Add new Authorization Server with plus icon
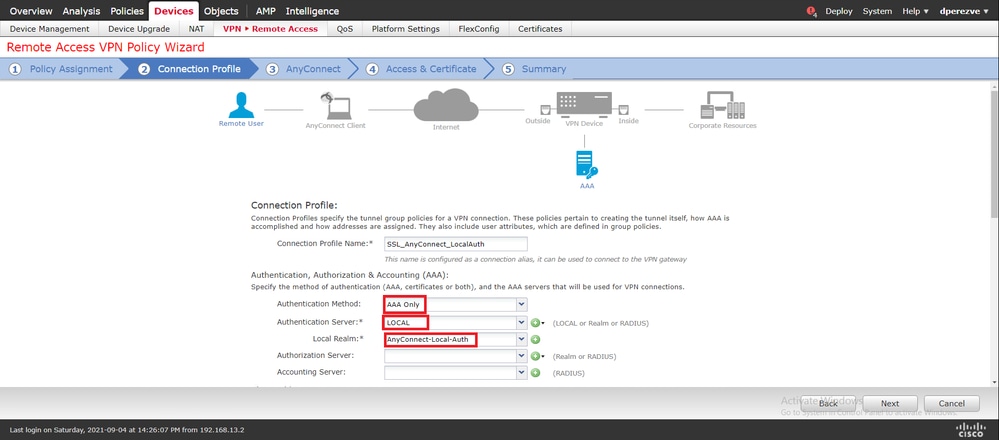 click(x=536, y=356)
